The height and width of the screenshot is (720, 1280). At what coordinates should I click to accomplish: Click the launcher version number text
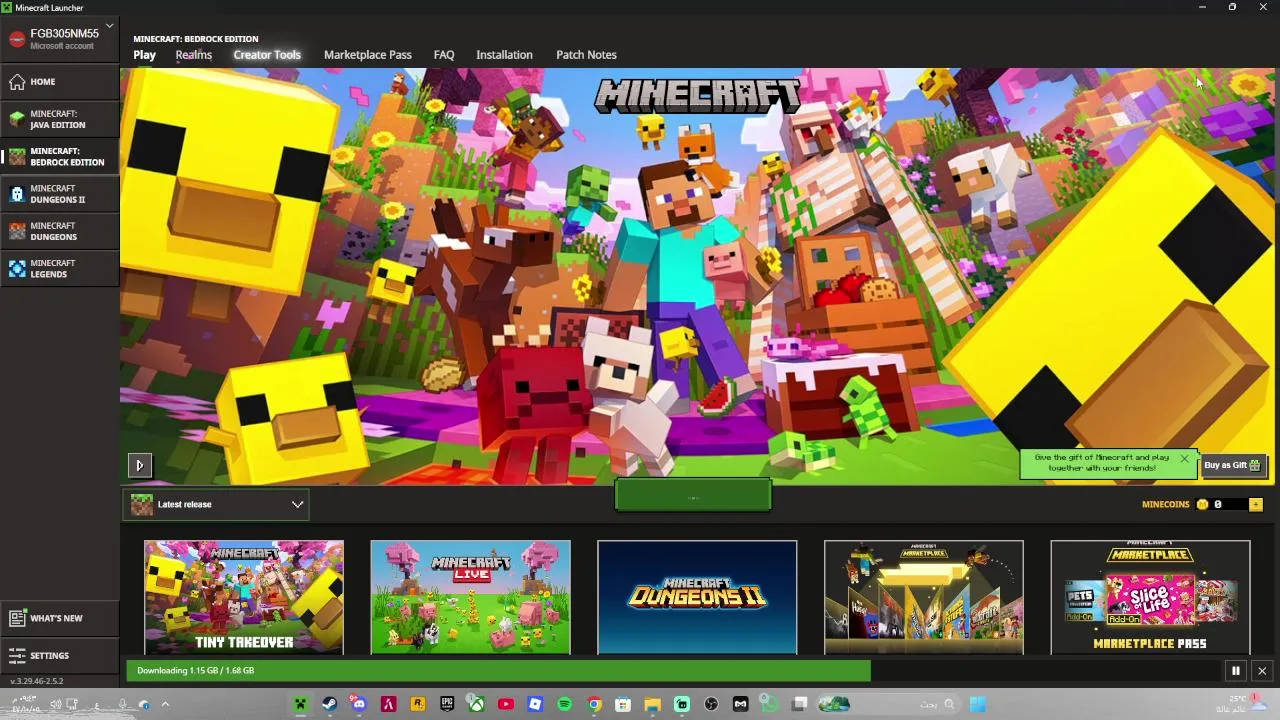coord(36,681)
